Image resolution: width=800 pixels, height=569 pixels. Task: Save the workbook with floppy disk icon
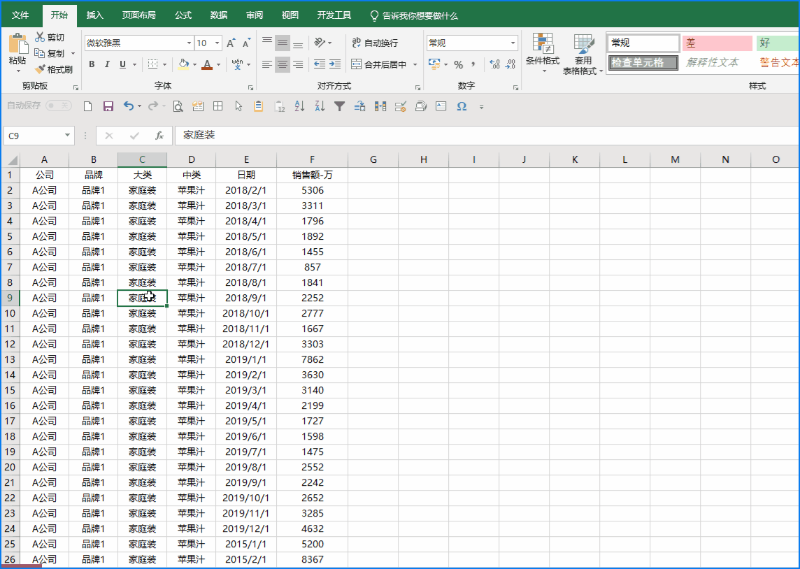[x=108, y=106]
